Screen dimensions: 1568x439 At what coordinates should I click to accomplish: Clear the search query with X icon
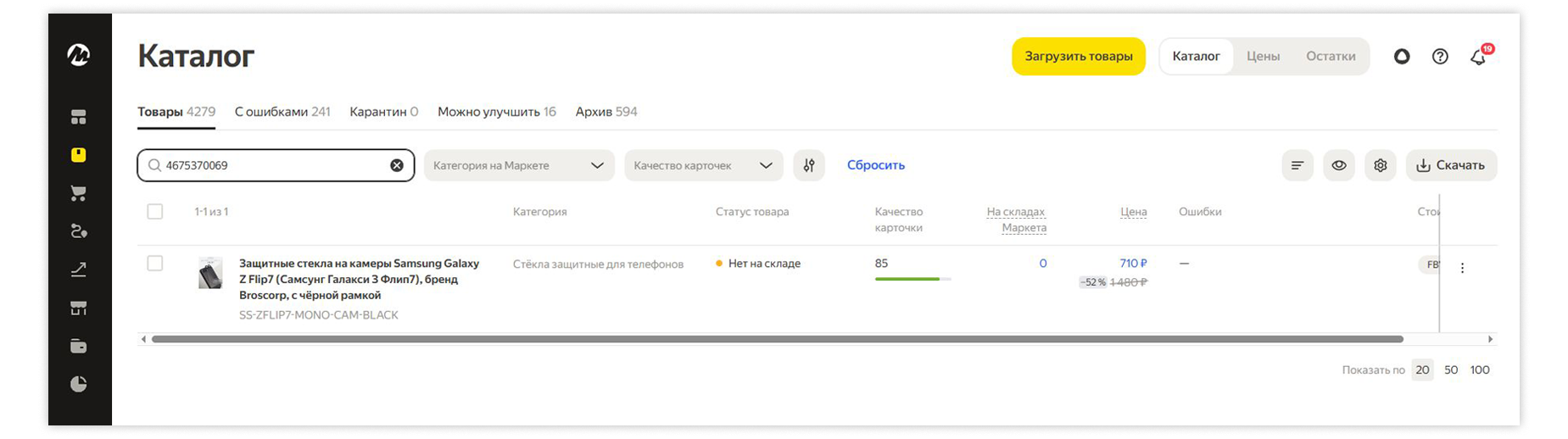coord(397,165)
